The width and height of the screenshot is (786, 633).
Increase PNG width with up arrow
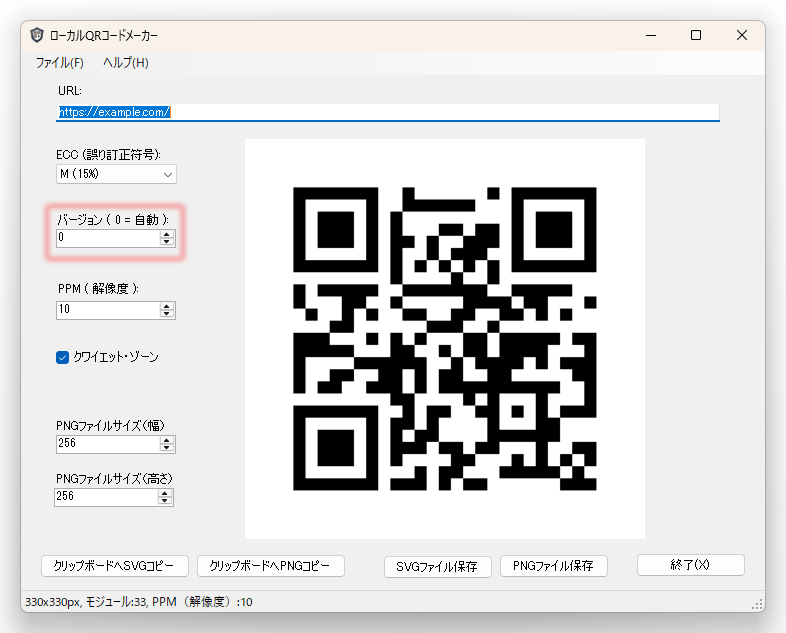coord(166,439)
